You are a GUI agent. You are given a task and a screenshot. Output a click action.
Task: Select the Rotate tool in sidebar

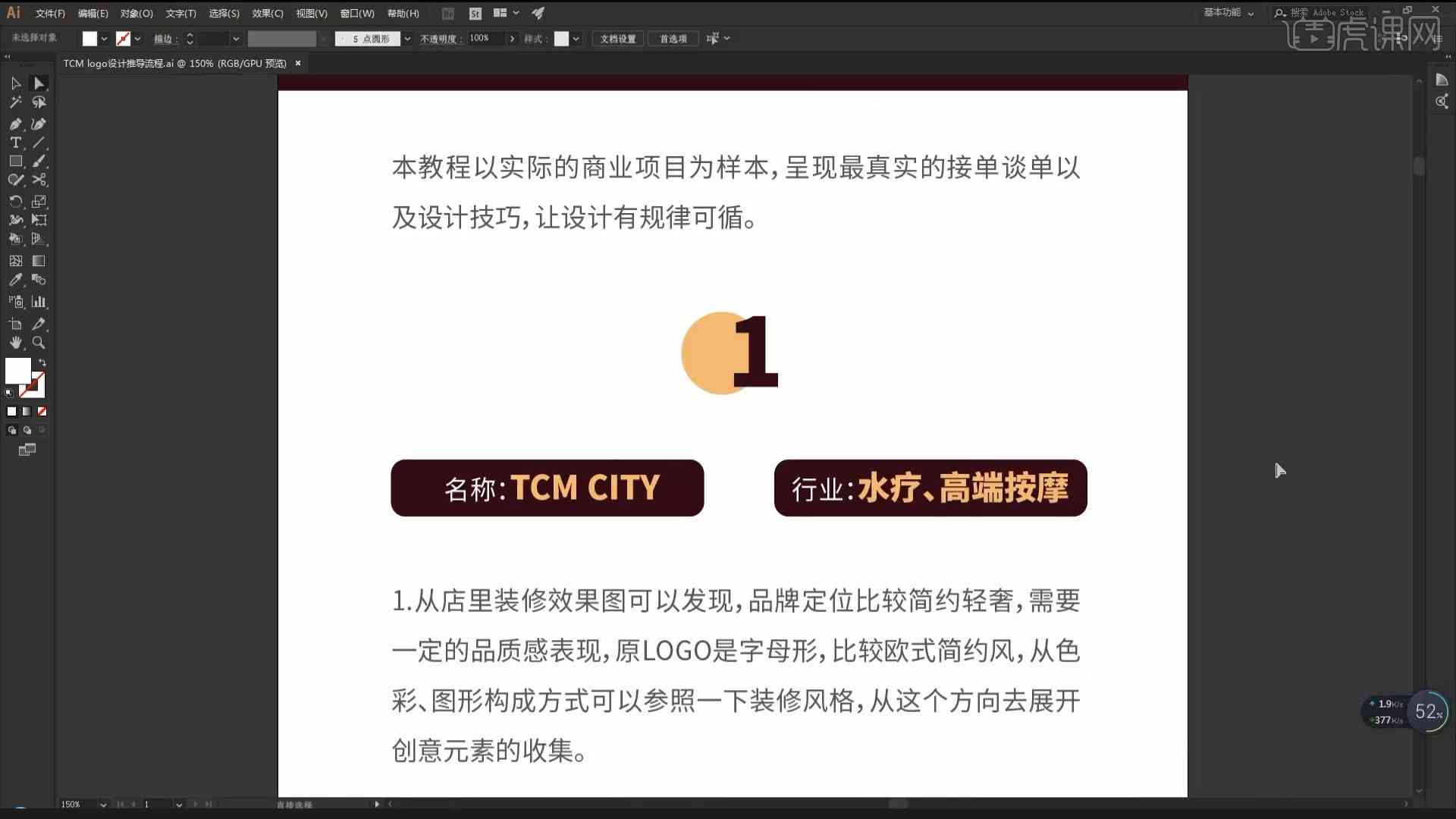(x=16, y=200)
